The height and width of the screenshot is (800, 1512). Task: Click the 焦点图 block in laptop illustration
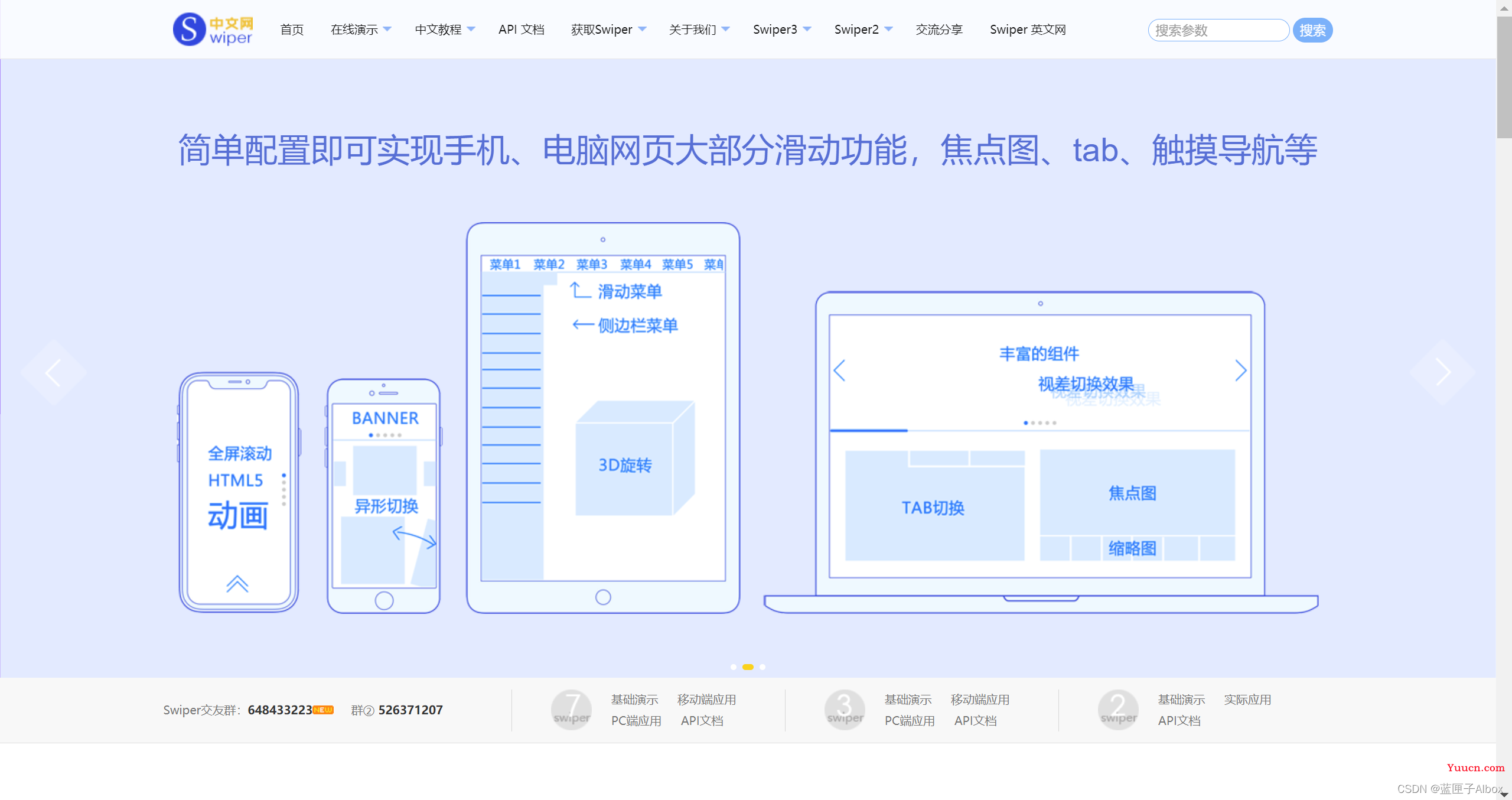[x=1137, y=492]
